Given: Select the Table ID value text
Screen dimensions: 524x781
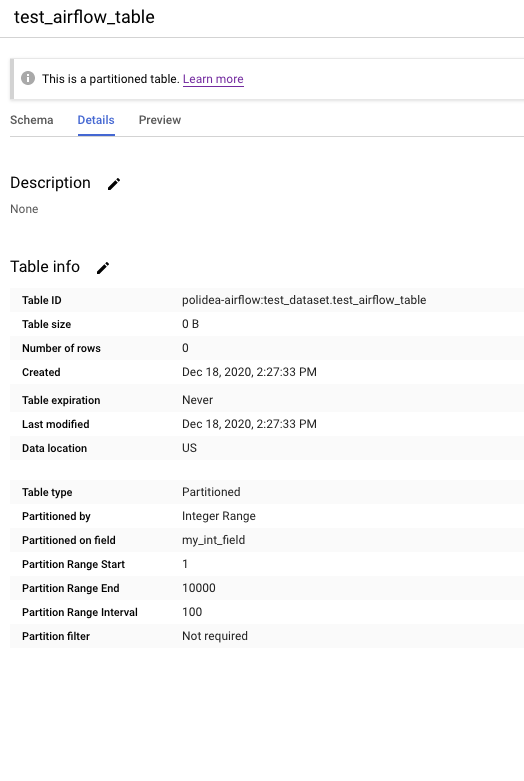Looking at the screenshot, I should [304, 300].
